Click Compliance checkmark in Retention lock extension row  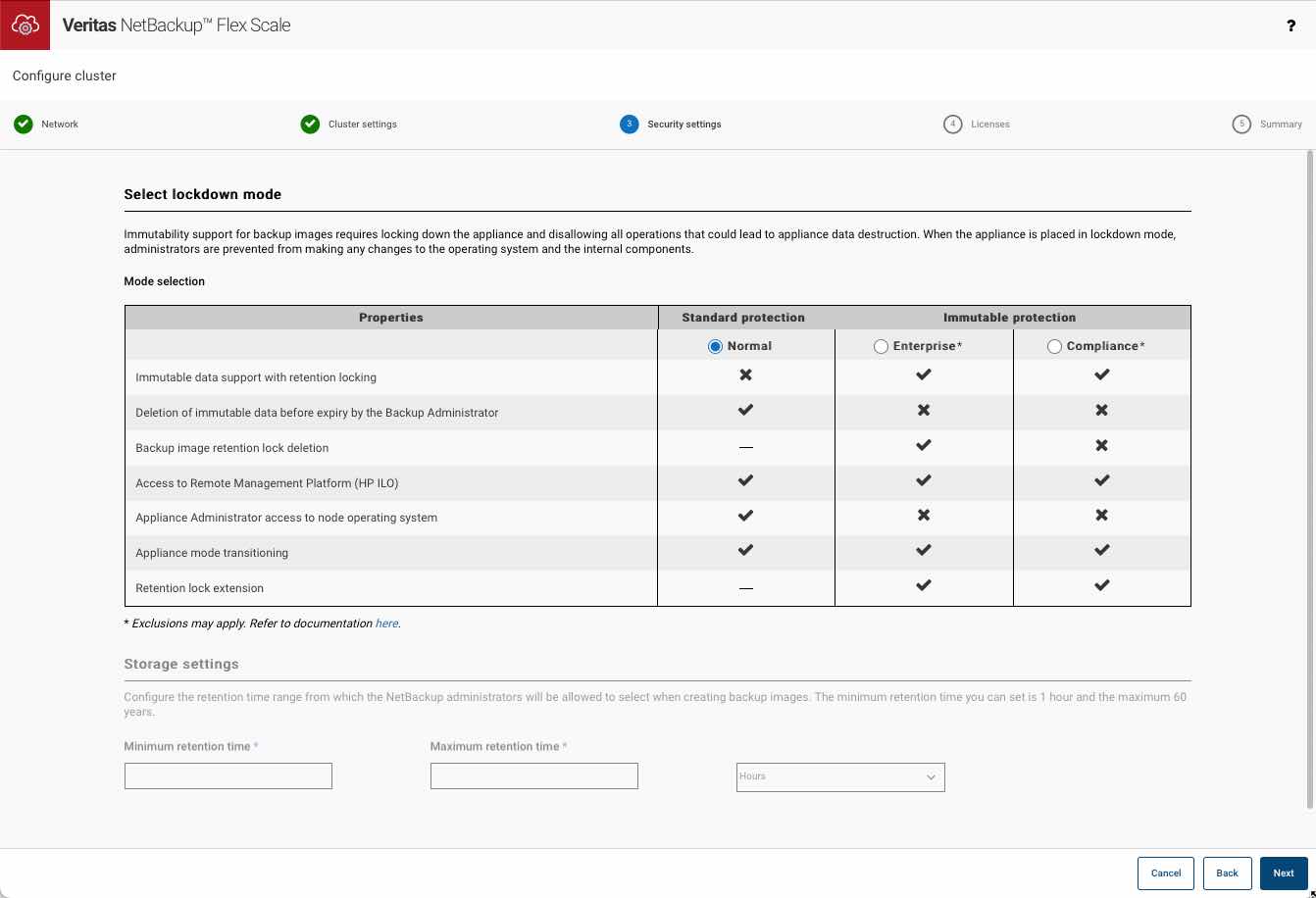click(1101, 586)
